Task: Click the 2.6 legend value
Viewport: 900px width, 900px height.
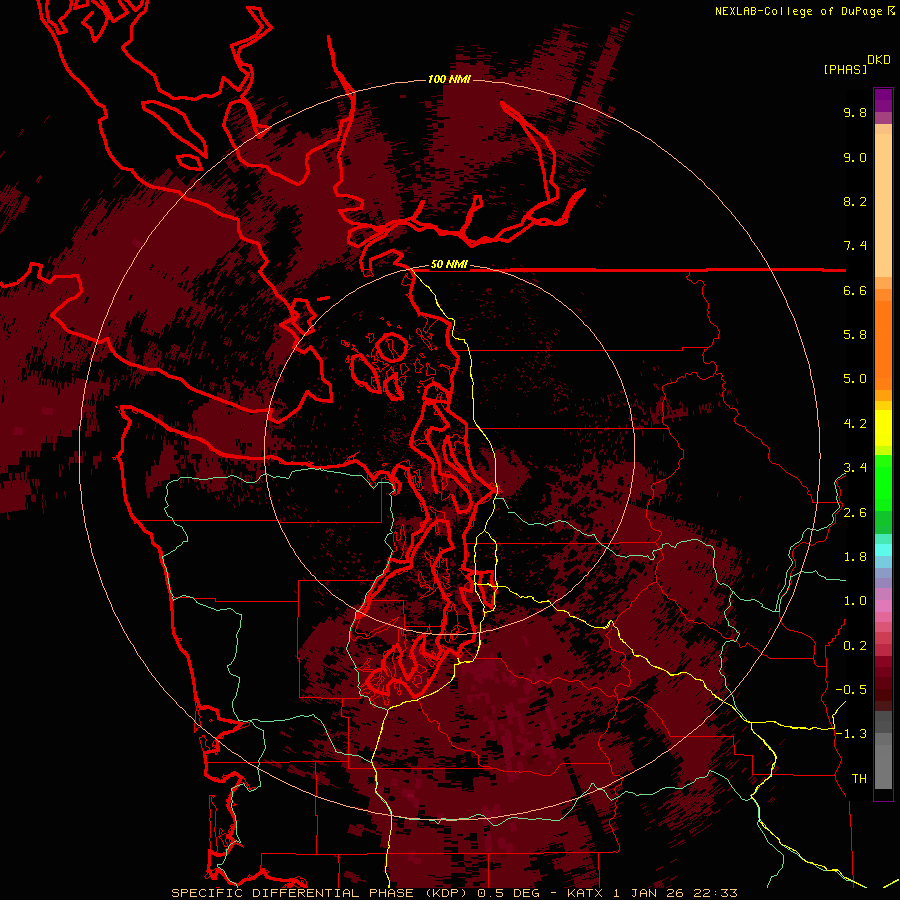Action: coord(855,513)
